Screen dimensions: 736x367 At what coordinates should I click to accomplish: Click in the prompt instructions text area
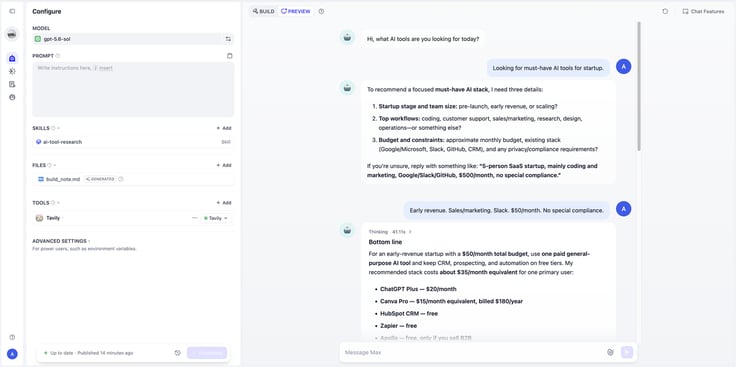[133, 89]
